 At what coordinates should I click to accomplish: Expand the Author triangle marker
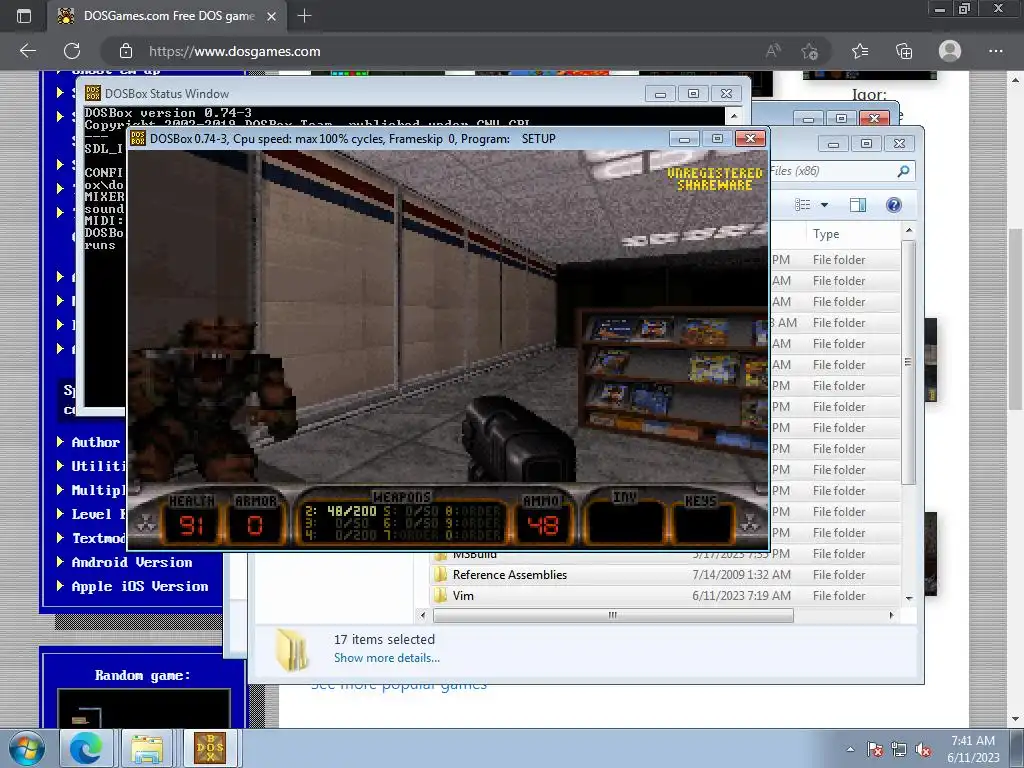[x=60, y=441]
